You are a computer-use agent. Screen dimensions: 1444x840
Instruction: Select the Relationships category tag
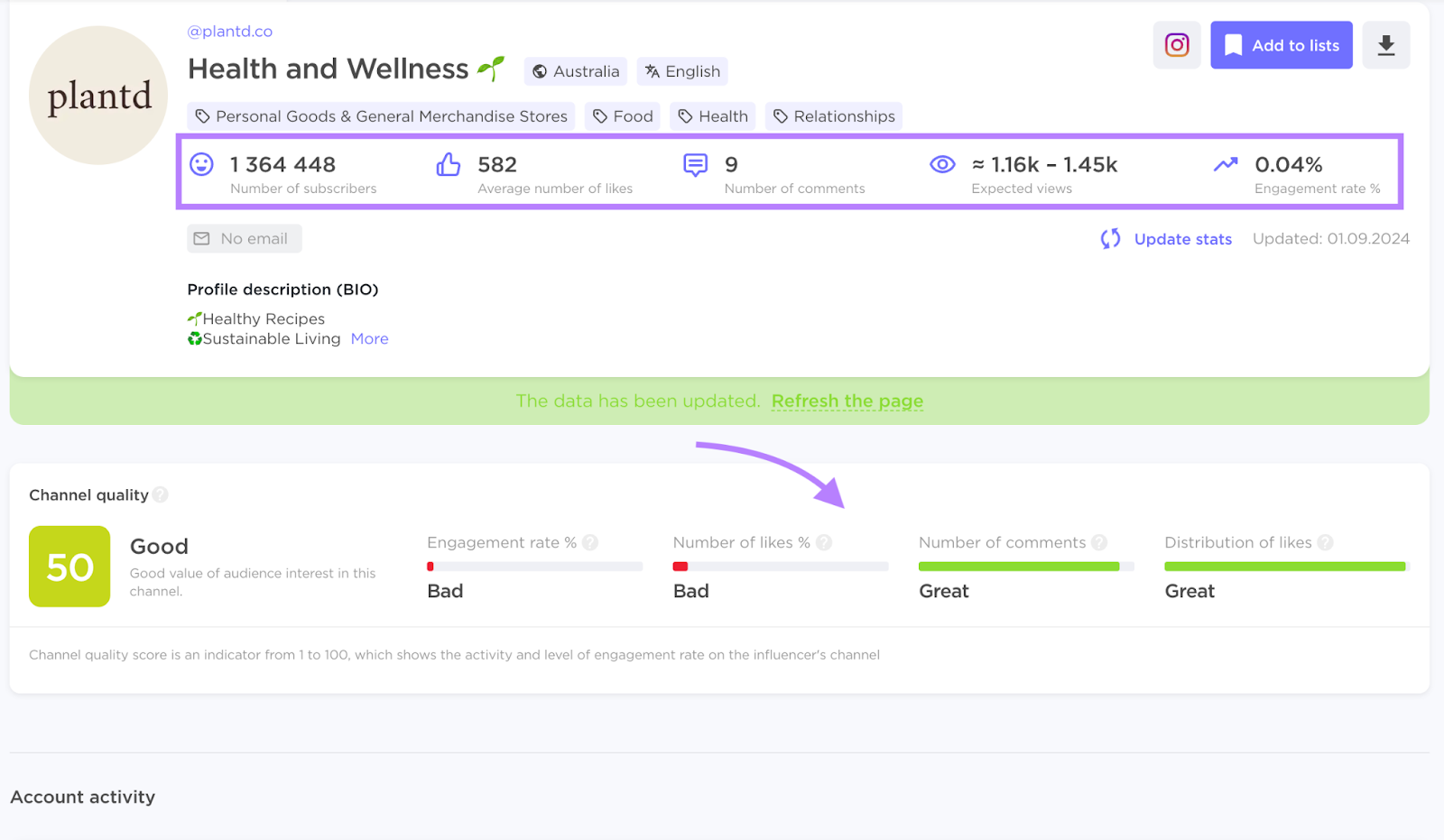click(832, 115)
